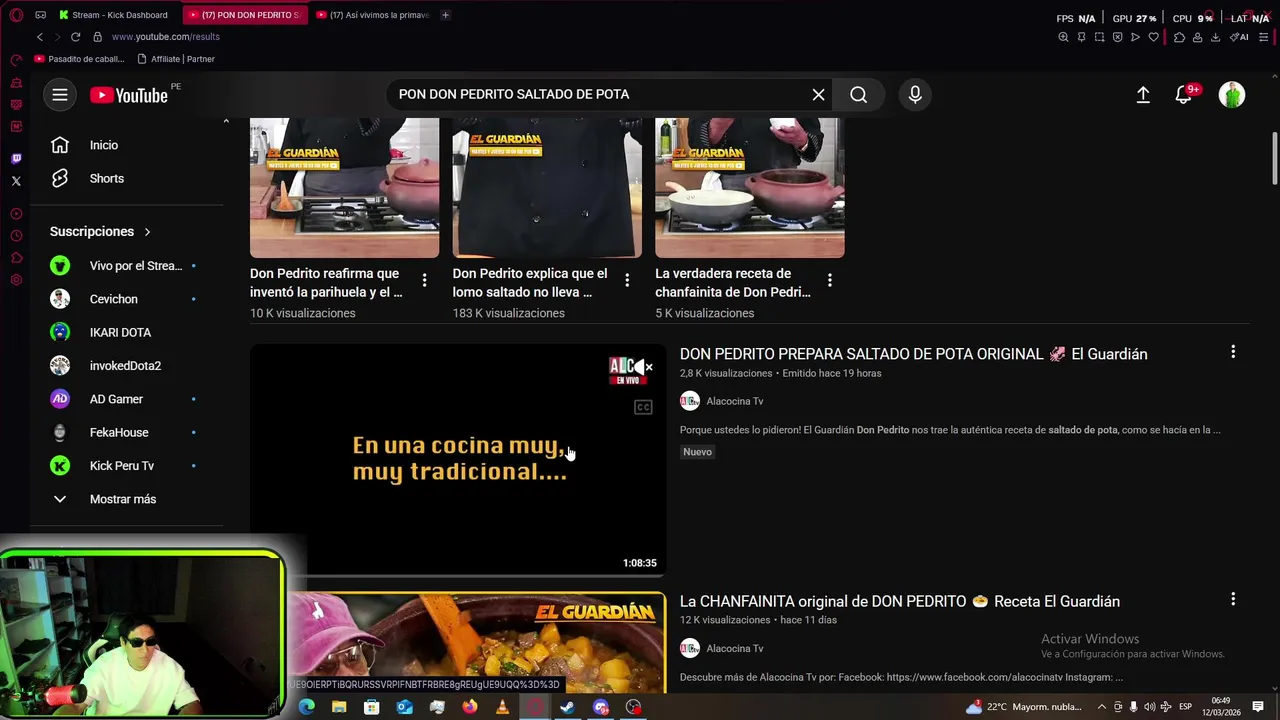Click the YouTube logo
This screenshot has width=1280, height=720.
tap(129, 95)
